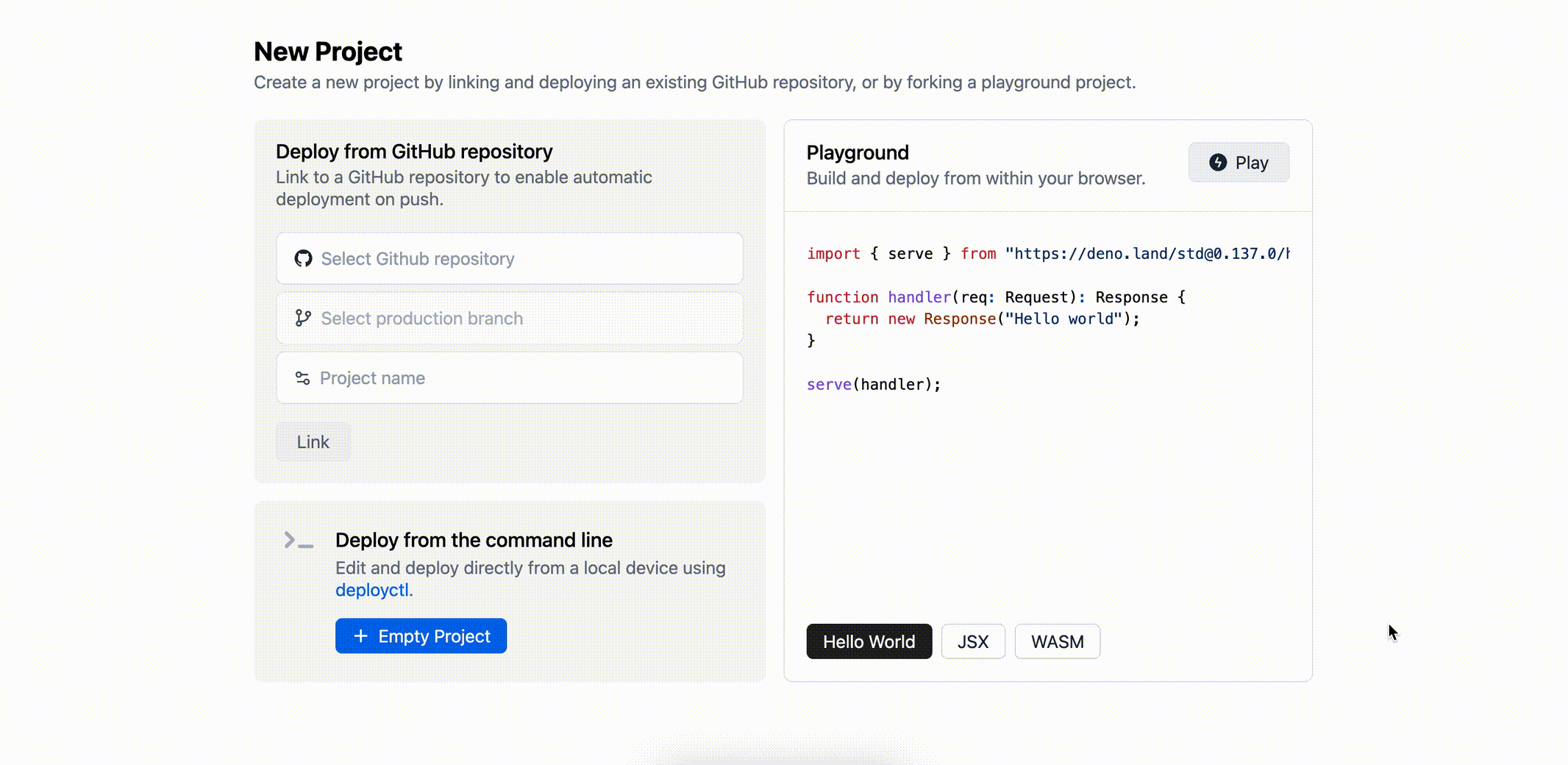Select the Hello World template tab
This screenshot has height=765, width=1568.
pyautogui.click(x=869, y=642)
